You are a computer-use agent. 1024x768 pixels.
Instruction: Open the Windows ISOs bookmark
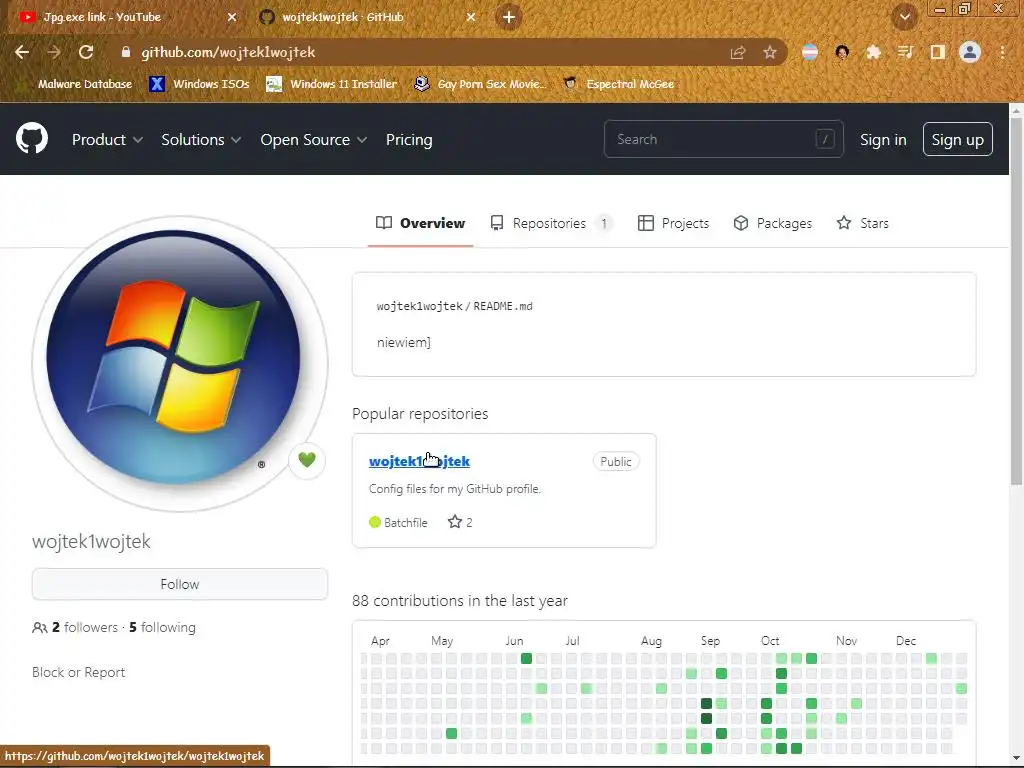[x=199, y=84]
